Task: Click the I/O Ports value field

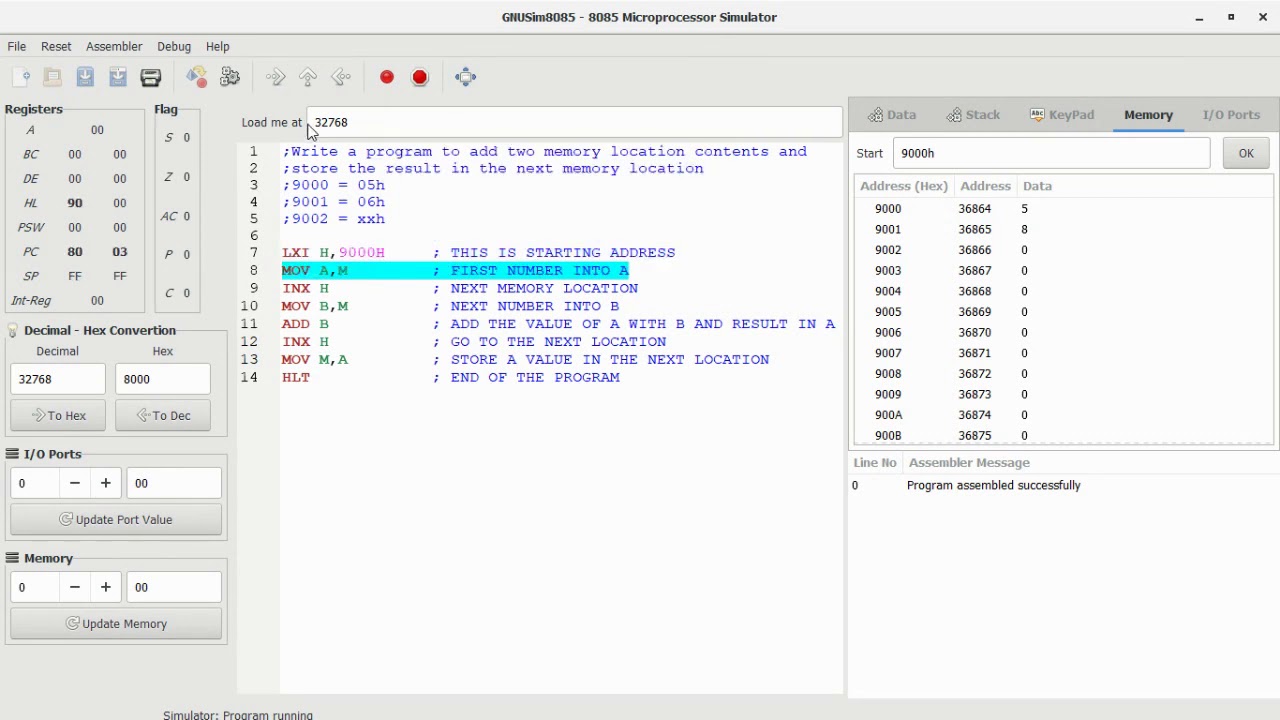Action: (174, 483)
